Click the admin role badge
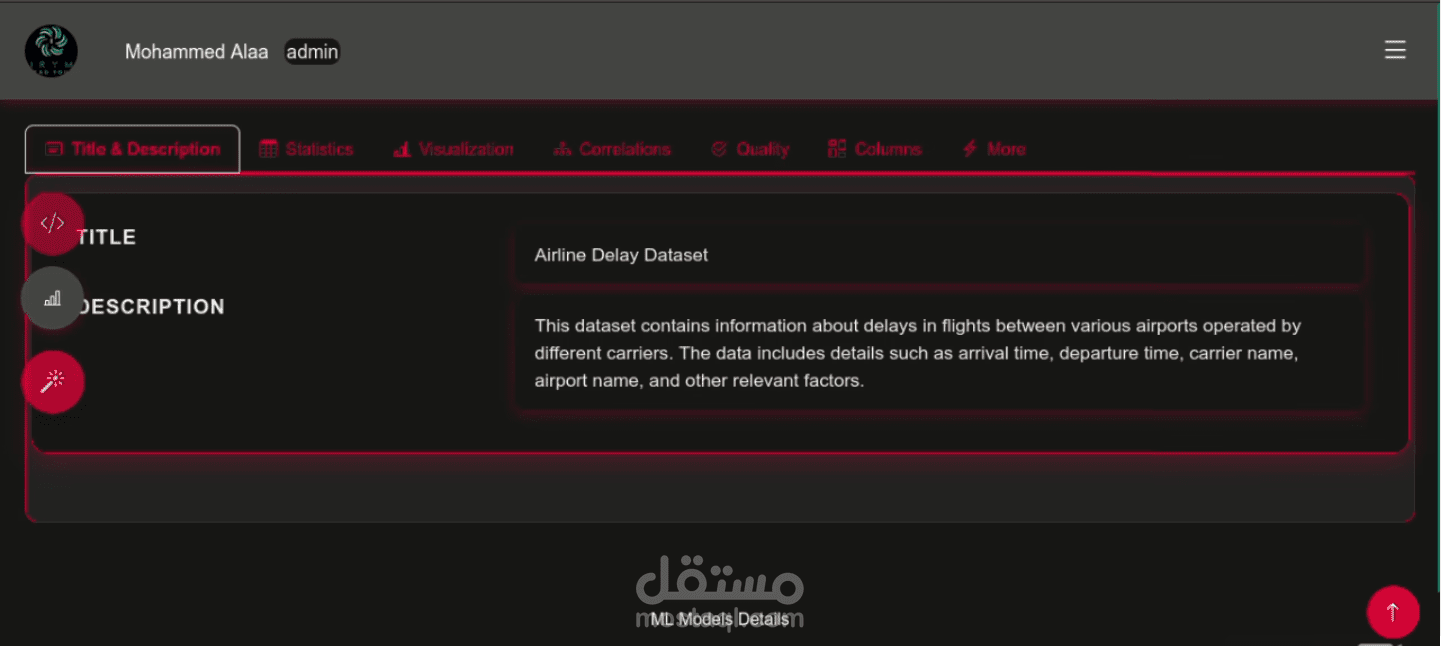 point(312,52)
